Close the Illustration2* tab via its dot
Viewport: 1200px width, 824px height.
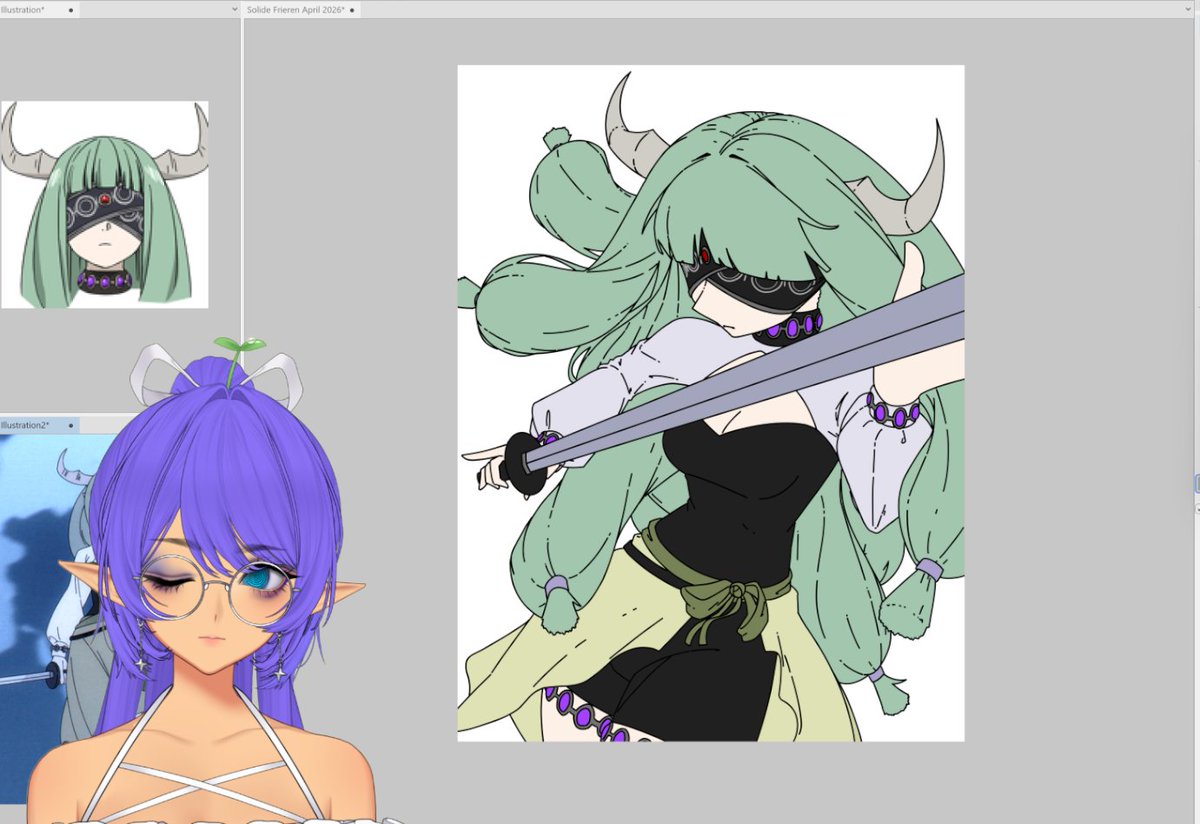(73, 425)
